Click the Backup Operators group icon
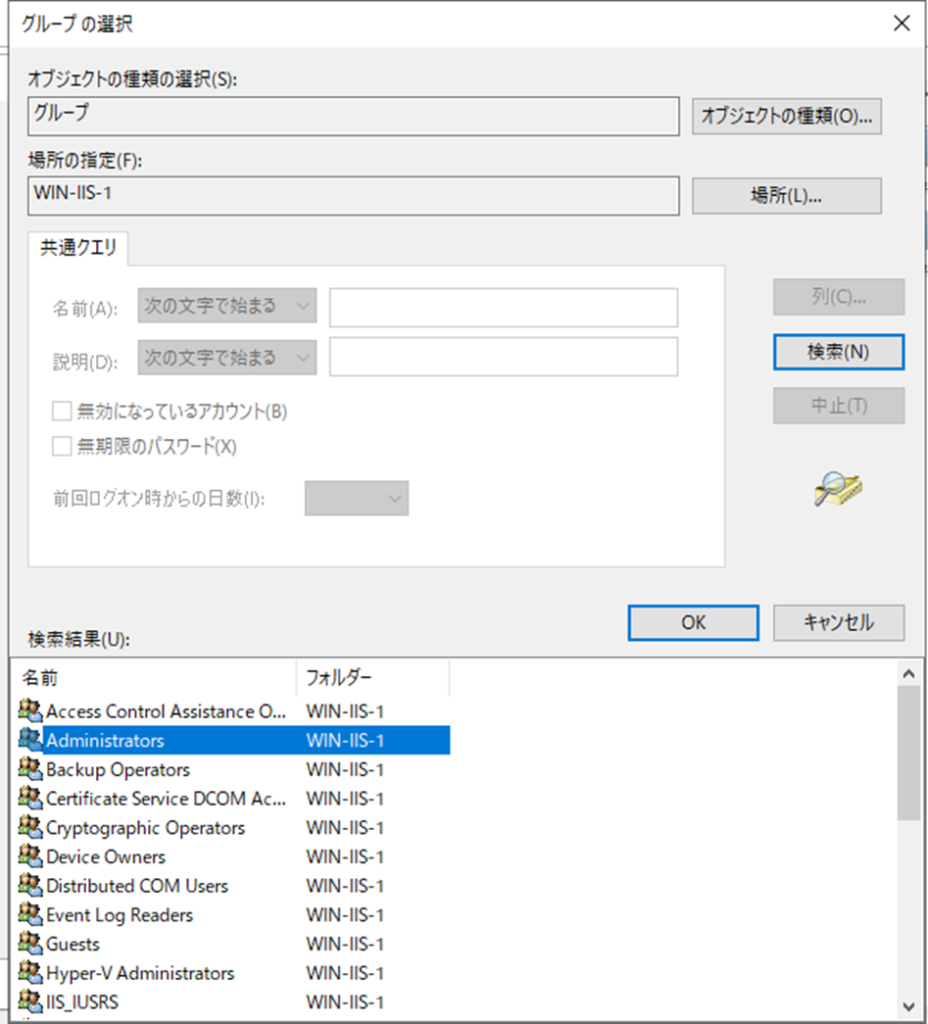The width and height of the screenshot is (928, 1024). coord(30,770)
